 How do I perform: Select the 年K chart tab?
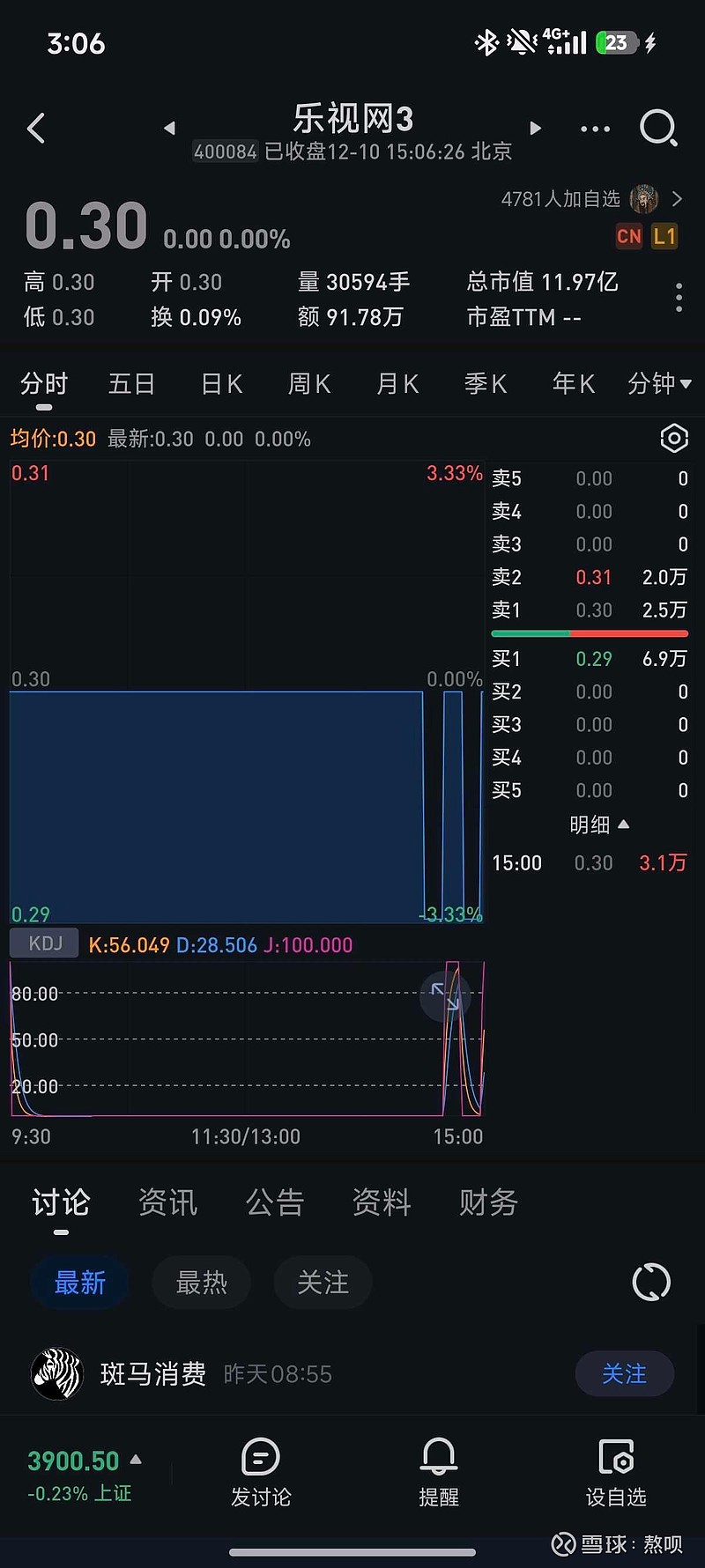tap(574, 384)
